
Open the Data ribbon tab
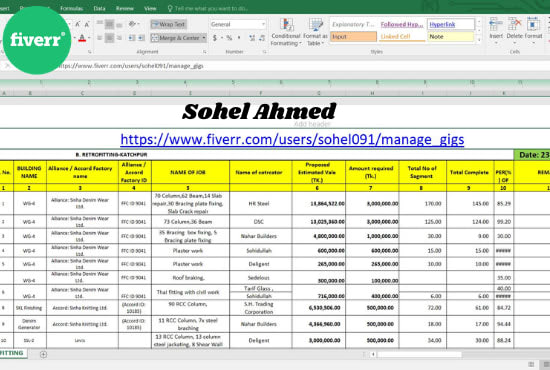99,8
